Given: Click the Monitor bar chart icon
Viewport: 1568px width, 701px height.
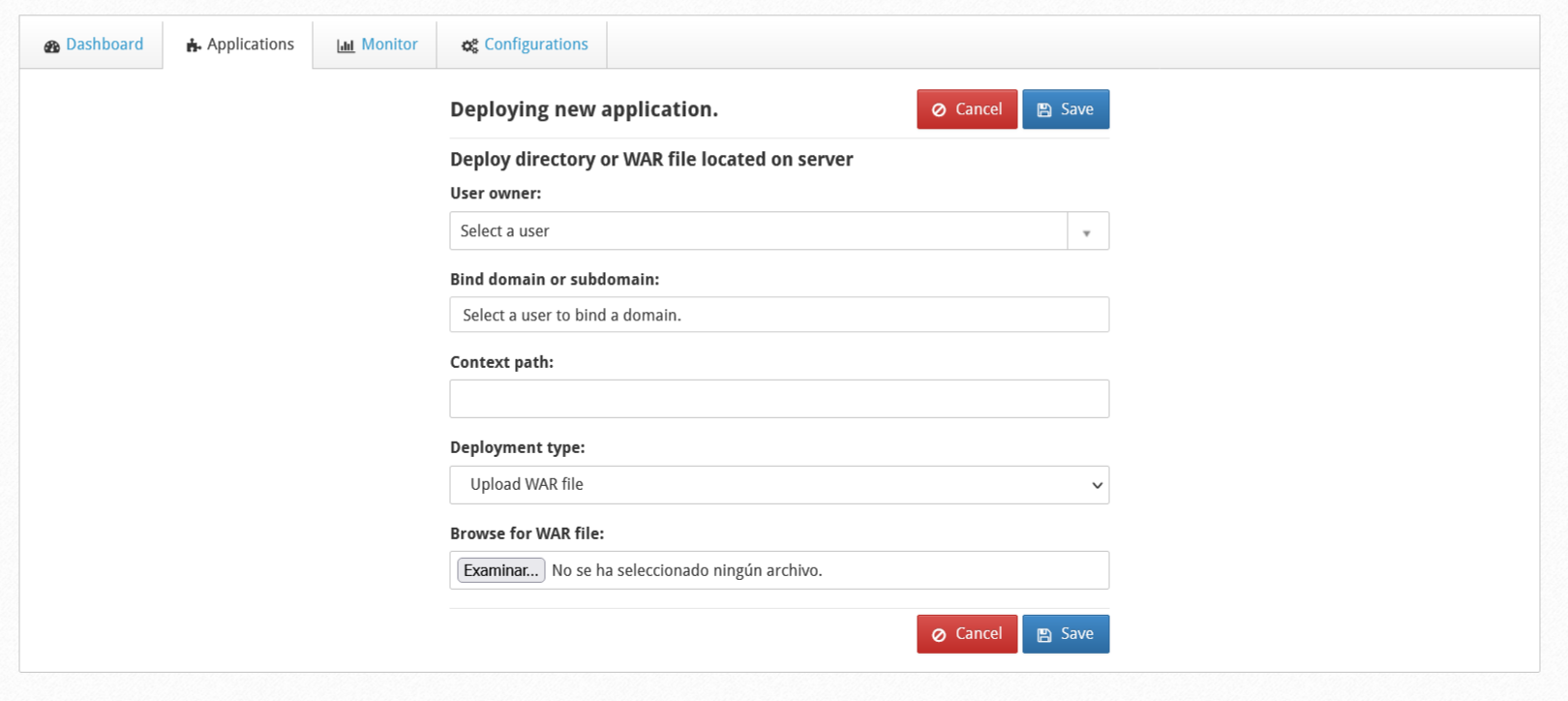Looking at the screenshot, I should coord(346,46).
